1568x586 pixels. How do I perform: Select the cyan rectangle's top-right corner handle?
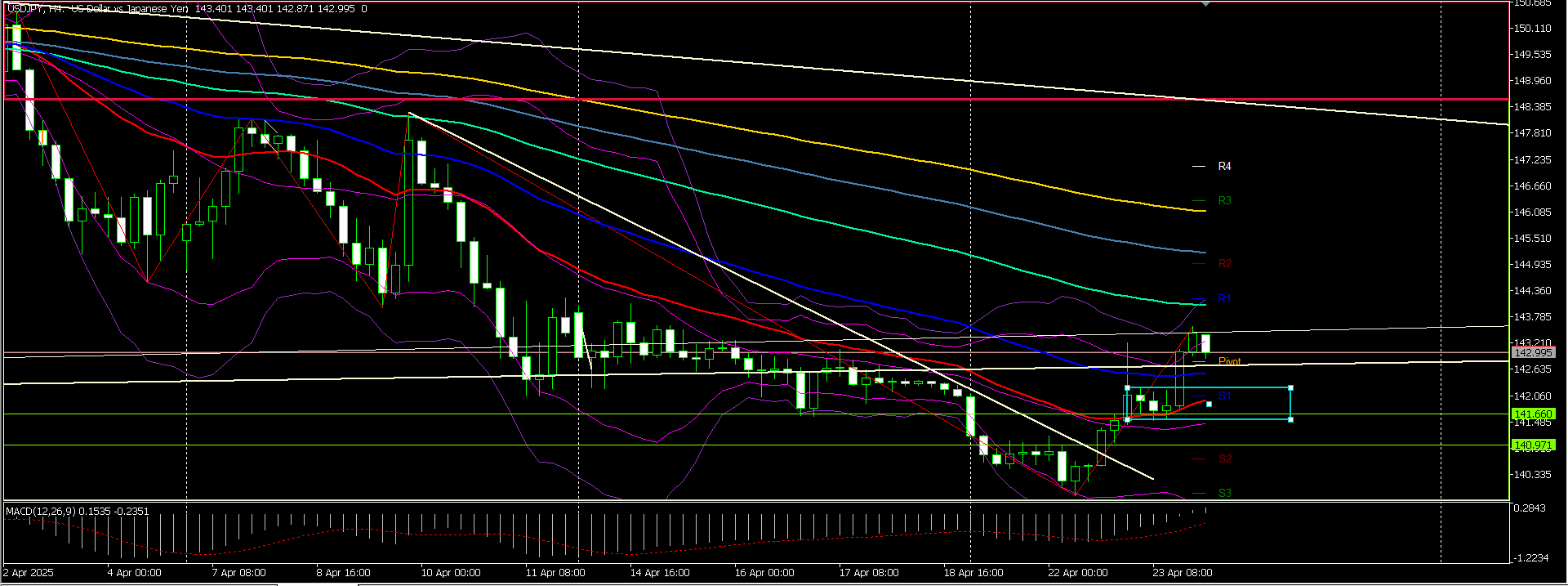[1290, 387]
